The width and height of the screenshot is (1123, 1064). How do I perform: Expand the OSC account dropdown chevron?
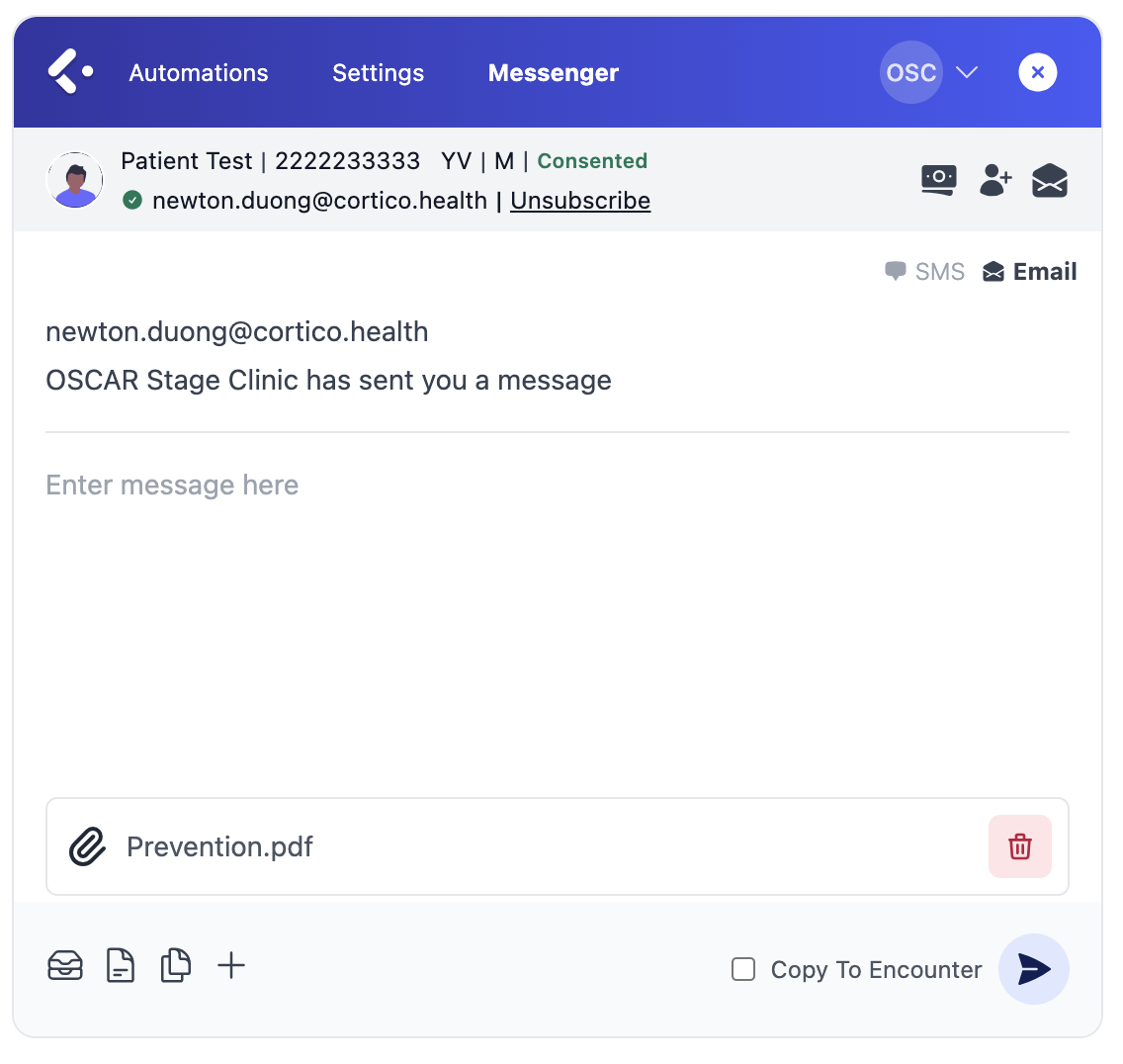967,72
